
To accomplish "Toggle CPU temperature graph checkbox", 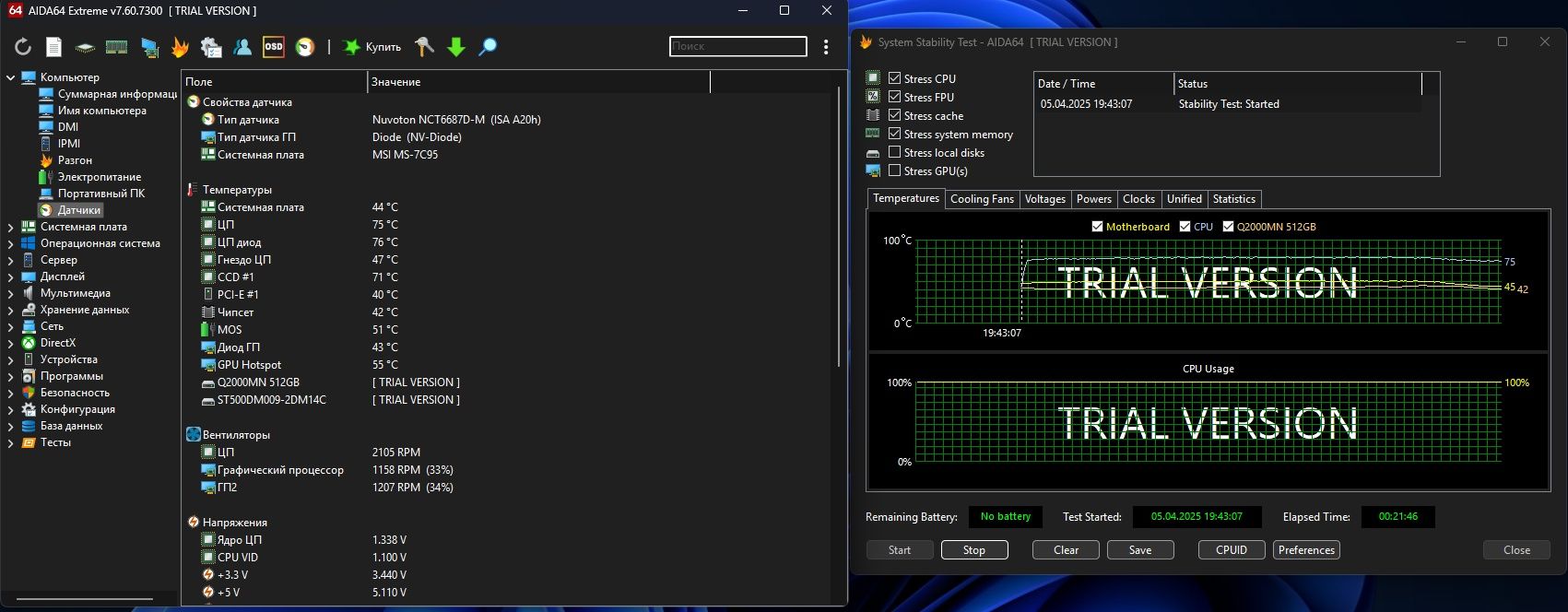I will point(1185,227).
